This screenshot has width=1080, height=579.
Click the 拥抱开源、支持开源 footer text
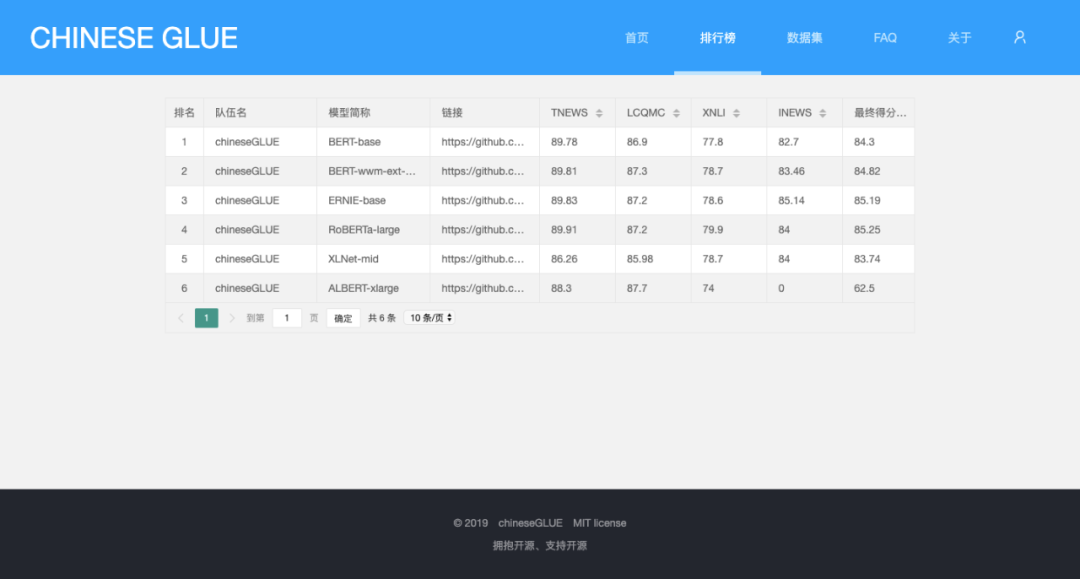tap(540, 545)
